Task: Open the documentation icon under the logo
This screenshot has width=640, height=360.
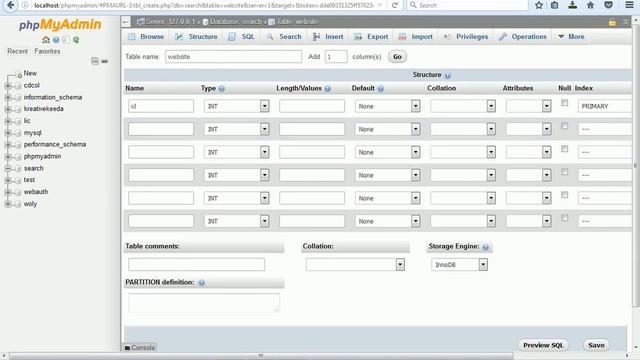Action: (x=56, y=40)
